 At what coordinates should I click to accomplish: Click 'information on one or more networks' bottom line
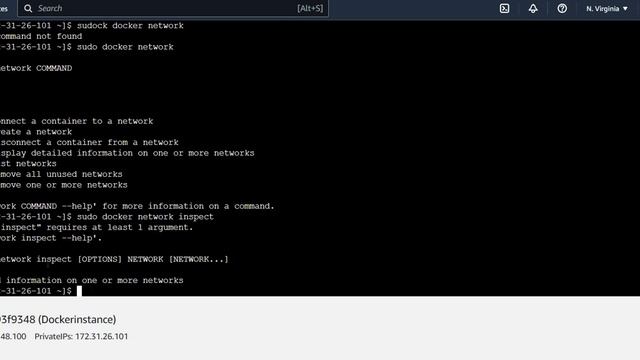(92, 280)
